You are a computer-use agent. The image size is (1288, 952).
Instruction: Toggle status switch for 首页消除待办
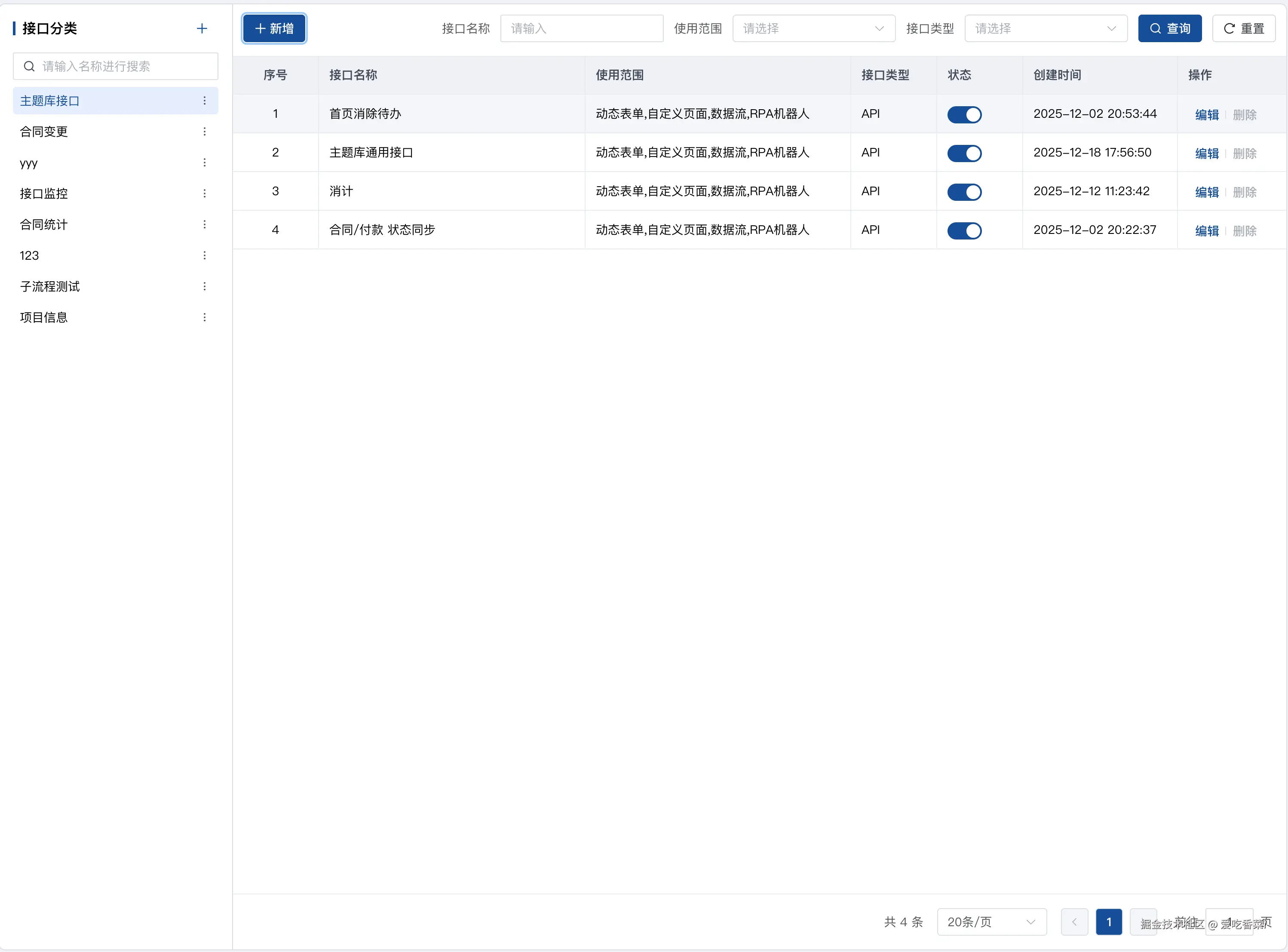point(964,115)
